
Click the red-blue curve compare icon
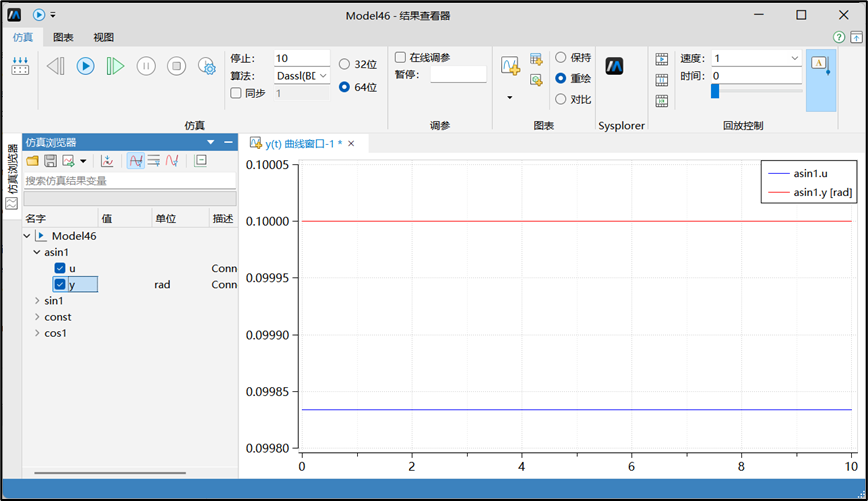coord(172,161)
